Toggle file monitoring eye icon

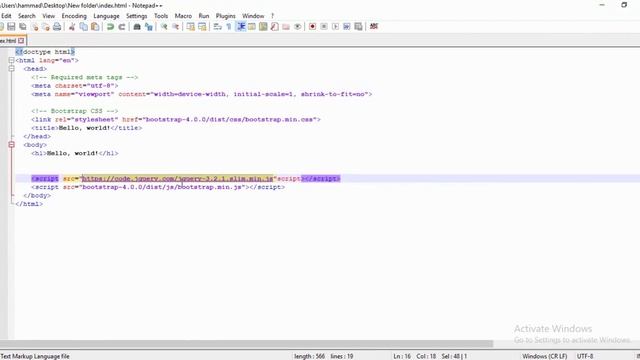[x=298, y=27]
